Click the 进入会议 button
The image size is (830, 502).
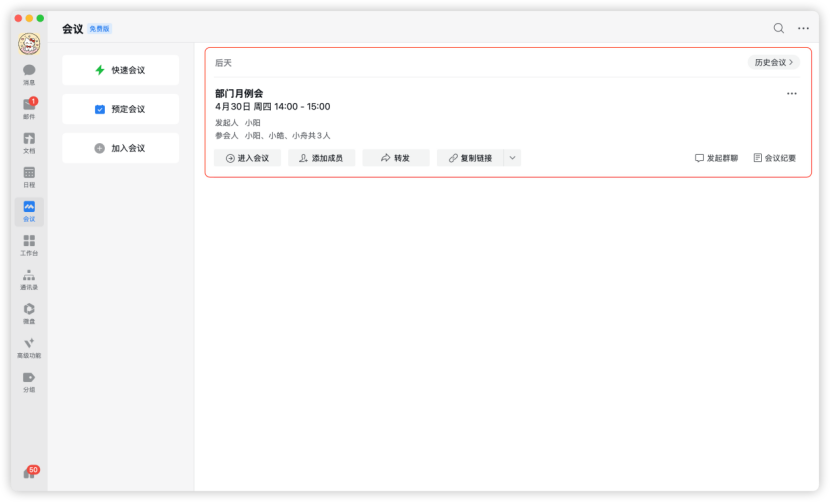247,158
